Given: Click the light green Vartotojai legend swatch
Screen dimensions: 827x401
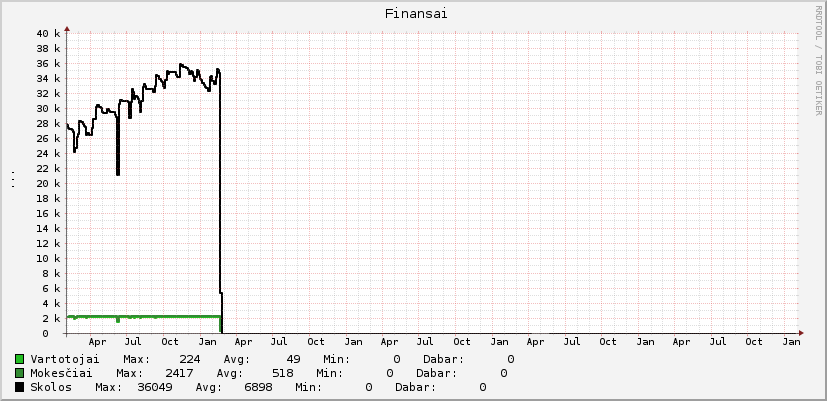Looking at the screenshot, I should pos(20,358).
